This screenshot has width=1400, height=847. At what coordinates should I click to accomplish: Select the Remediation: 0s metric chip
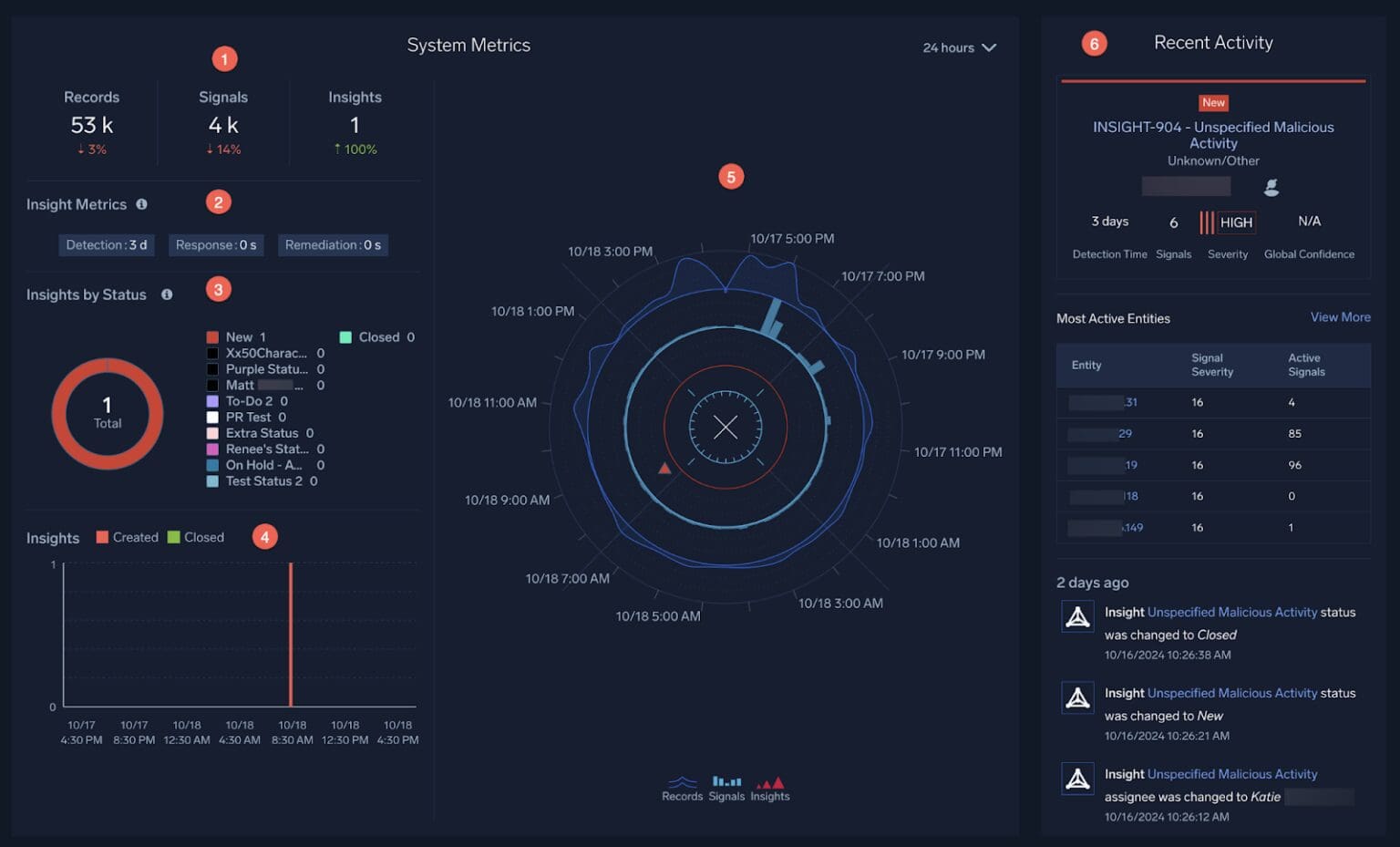point(333,244)
